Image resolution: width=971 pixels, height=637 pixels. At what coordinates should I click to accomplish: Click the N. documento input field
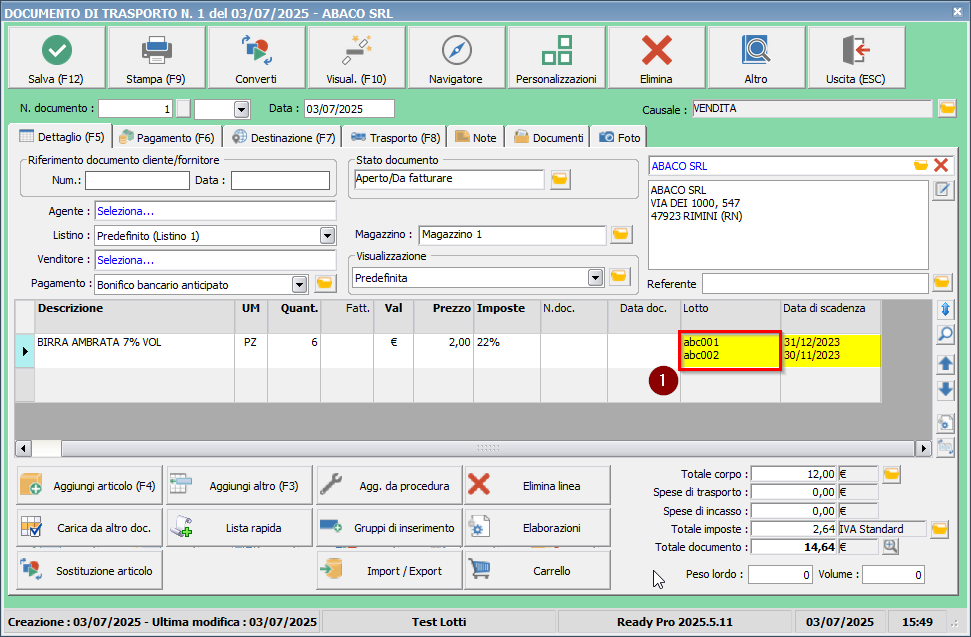coord(135,109)
